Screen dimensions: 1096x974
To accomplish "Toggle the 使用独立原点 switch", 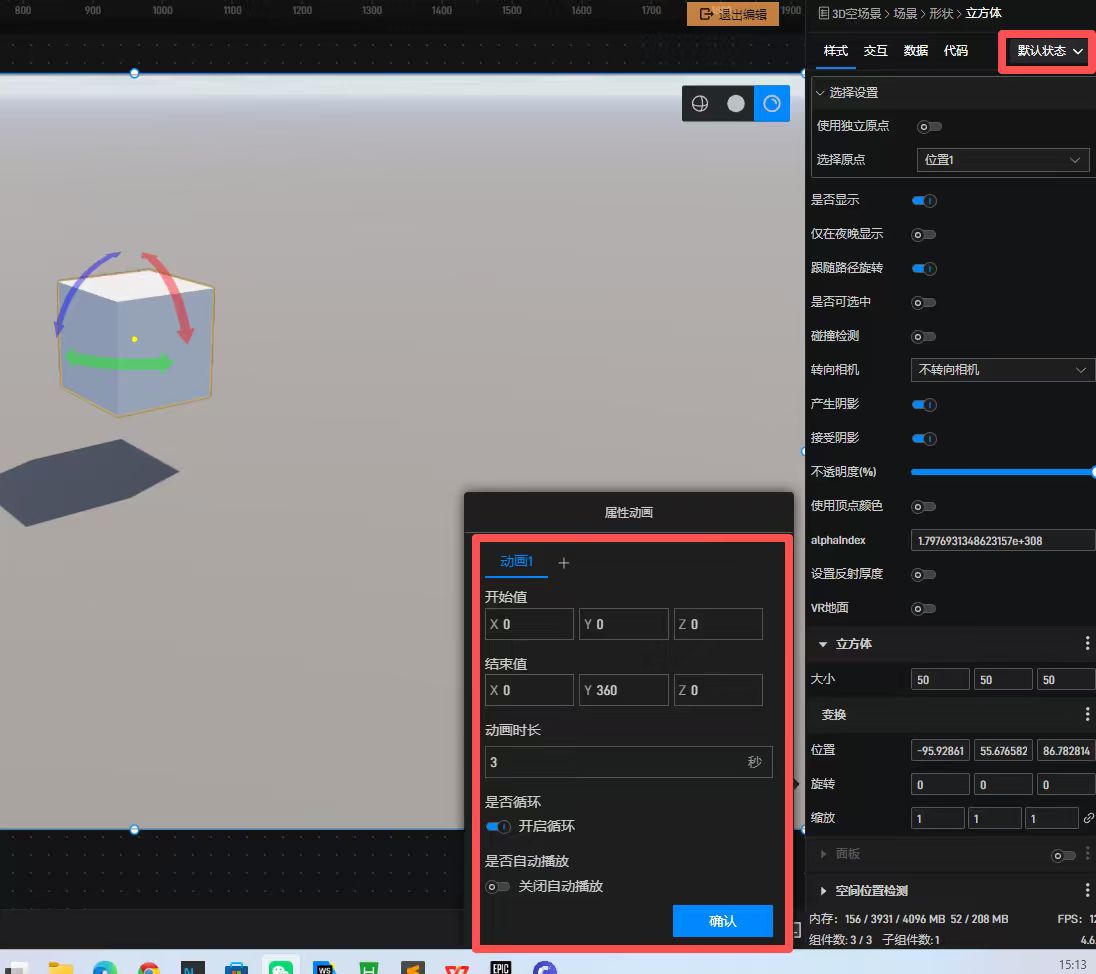I will click(929, 126).
